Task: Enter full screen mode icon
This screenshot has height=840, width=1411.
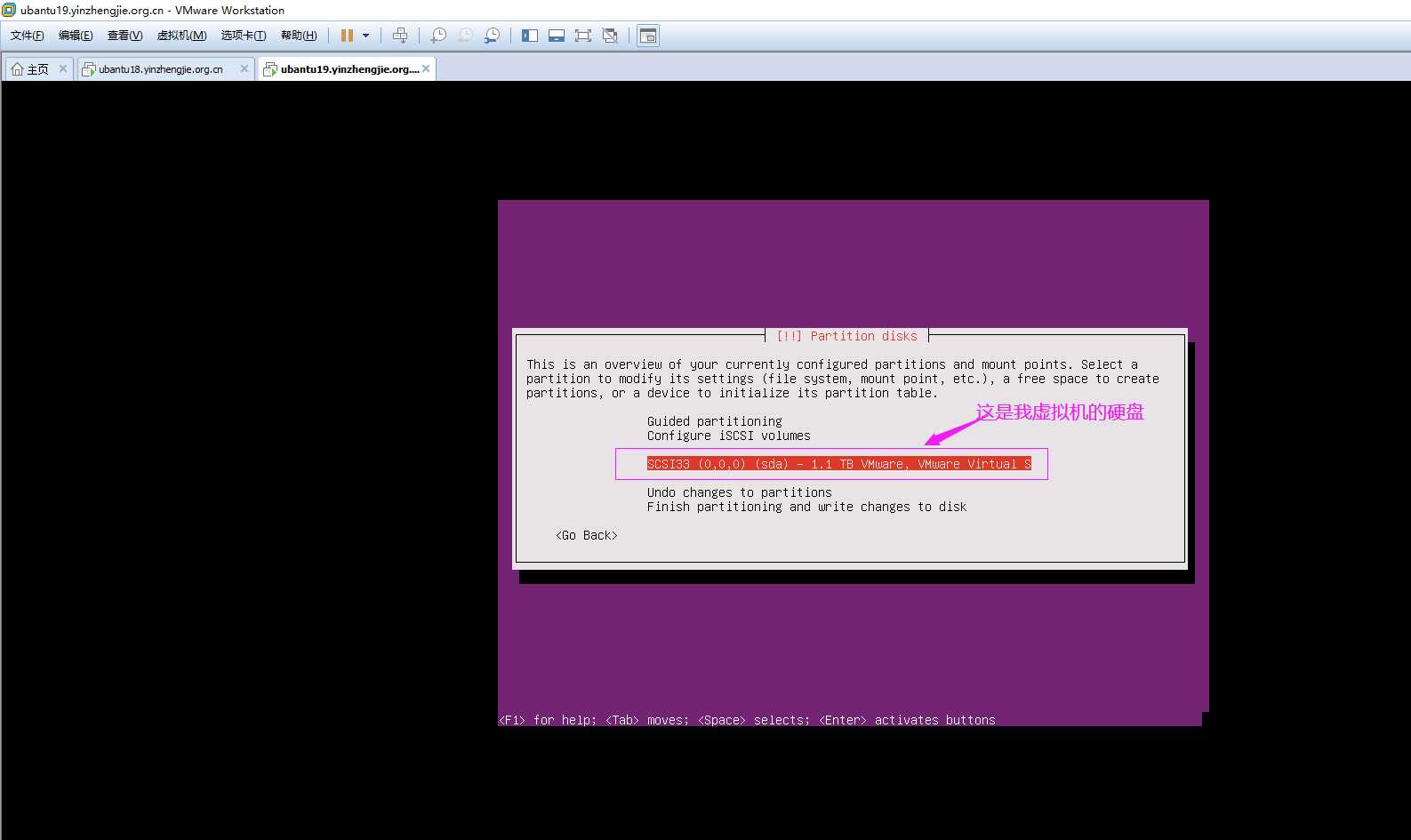Action: point(583,36)
